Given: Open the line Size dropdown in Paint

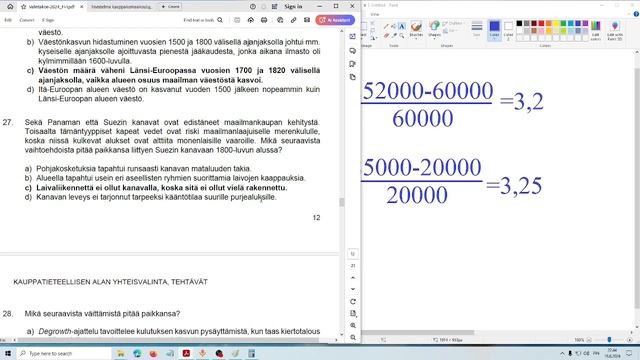Looking at the screenshot, I should pyautogui.click(x=477, y=29).
